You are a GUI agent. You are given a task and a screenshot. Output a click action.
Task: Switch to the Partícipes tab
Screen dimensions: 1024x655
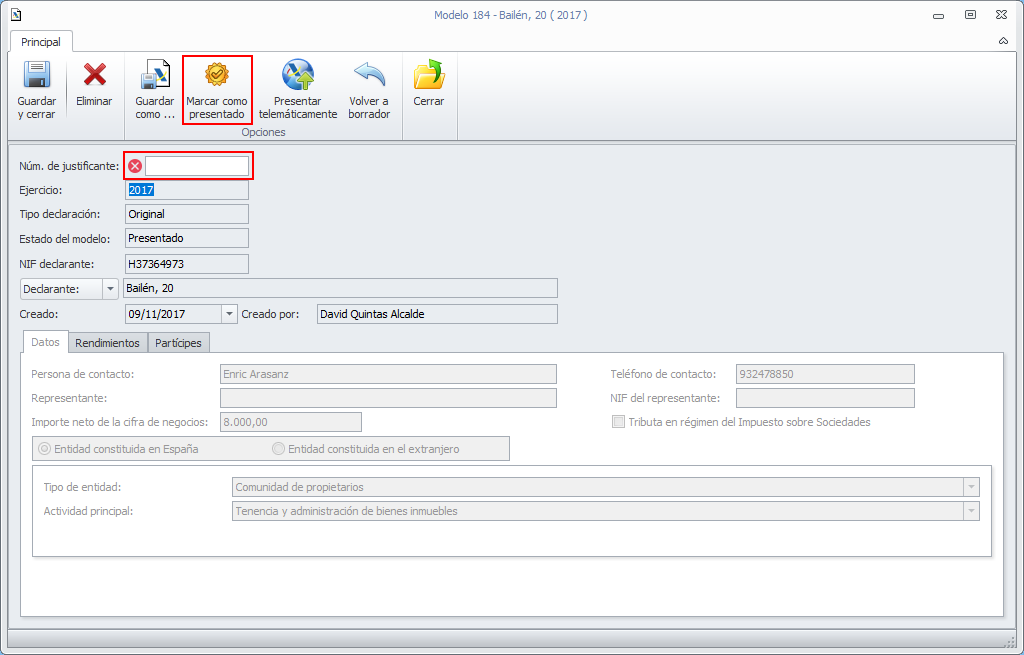pos(178,343)
